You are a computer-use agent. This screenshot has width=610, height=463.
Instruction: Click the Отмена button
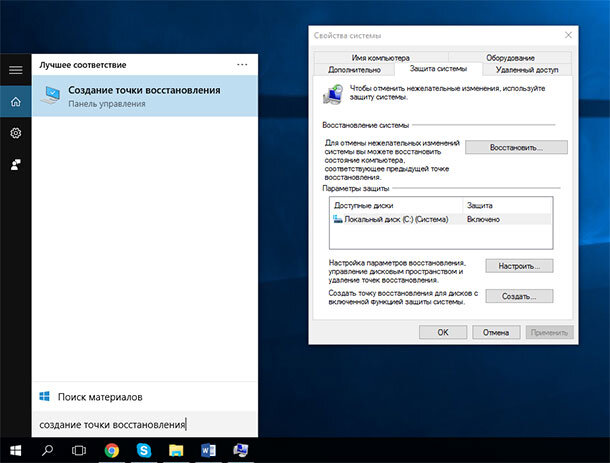tap(496, 332)
